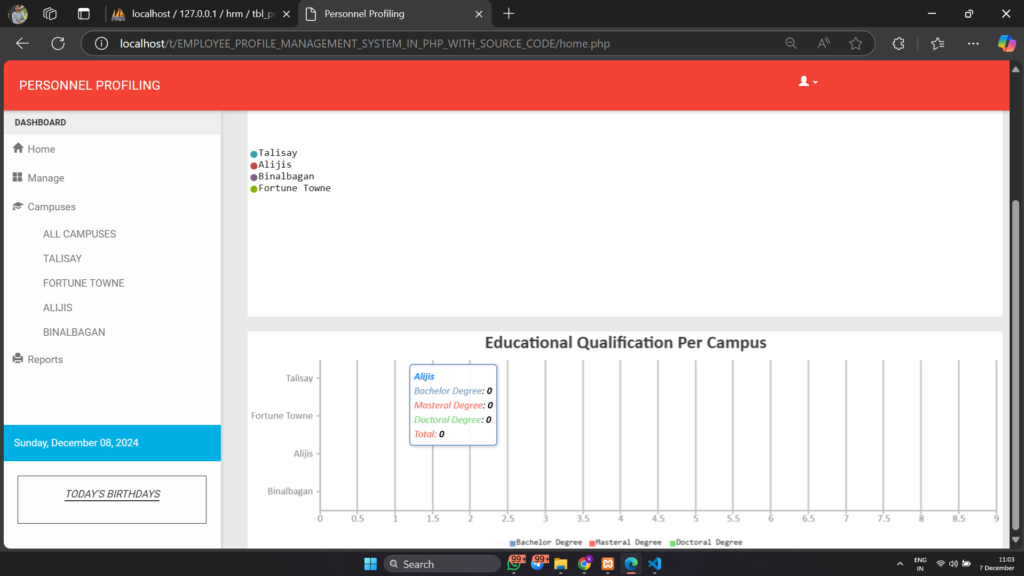Switch to the phpMyAdmin localhost tab
This screenshot has width=1024, height=576.
pyautogui.click(x=201, y=14)
